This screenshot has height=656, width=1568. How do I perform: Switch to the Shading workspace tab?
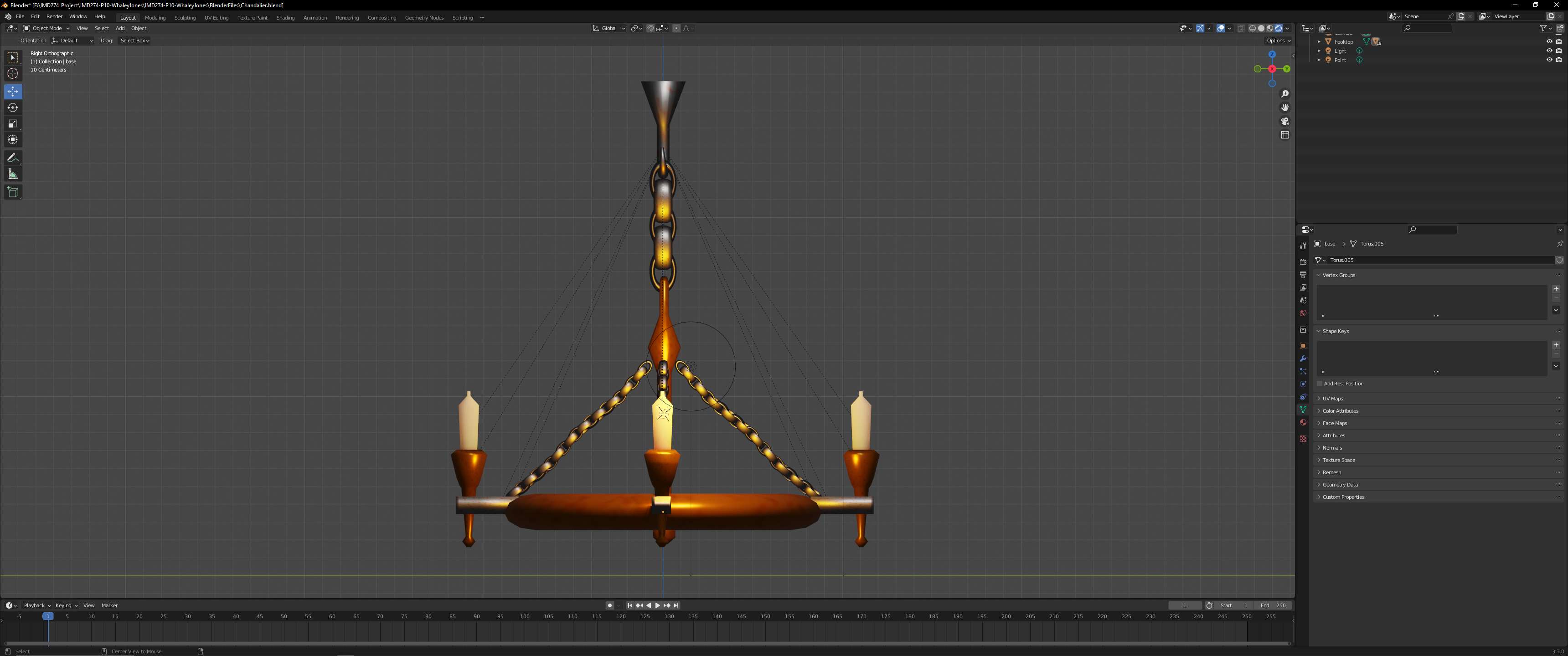(x=285, y=18)
